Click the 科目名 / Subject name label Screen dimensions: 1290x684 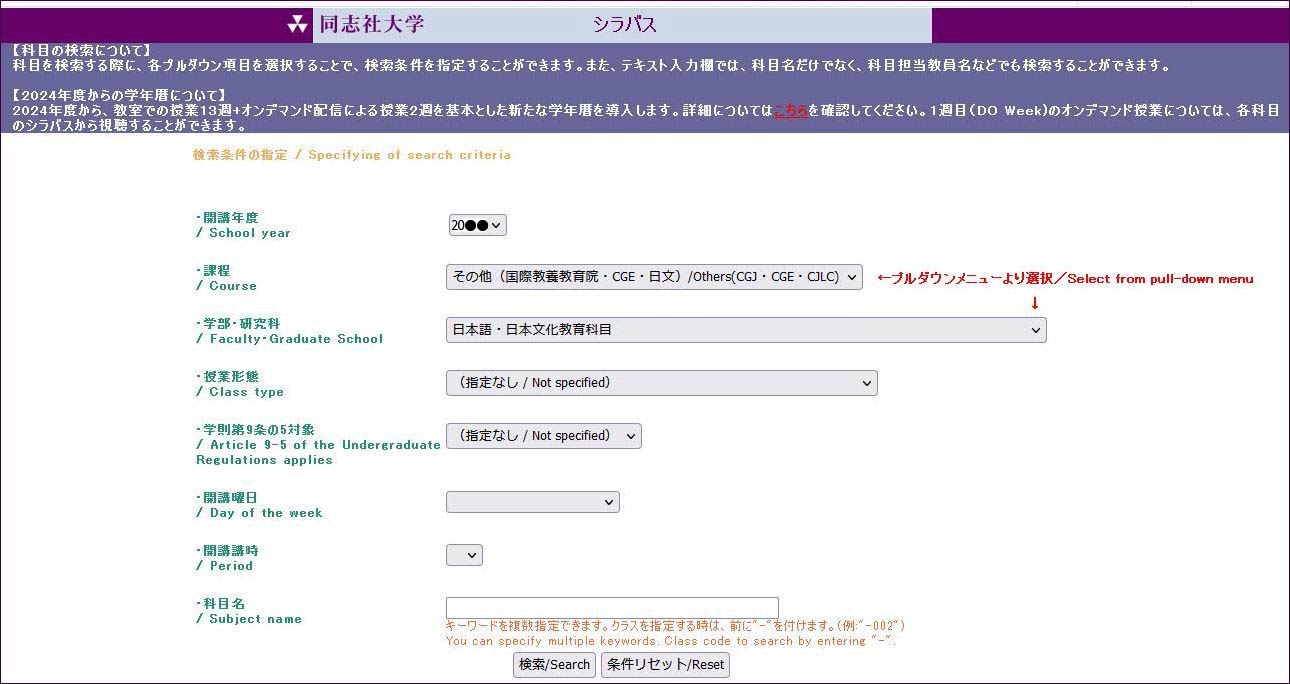(248, 611)
